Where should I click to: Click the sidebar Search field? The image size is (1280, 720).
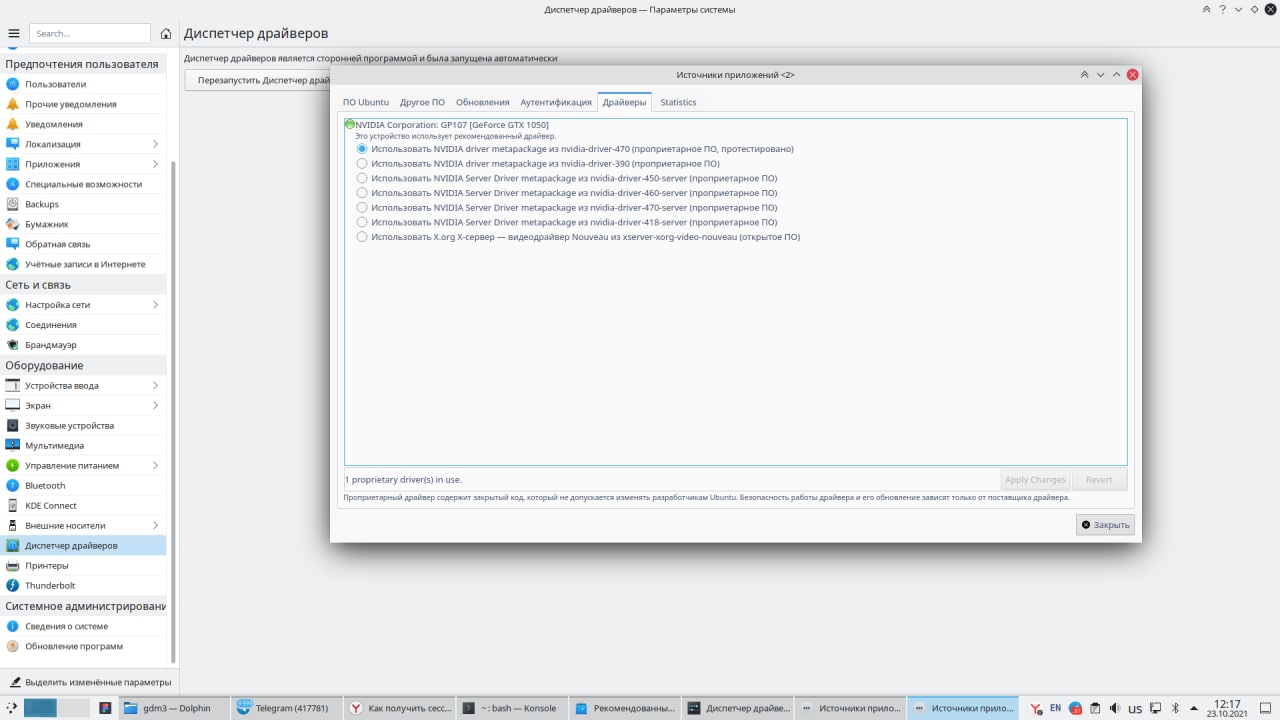tap(90, 33)
